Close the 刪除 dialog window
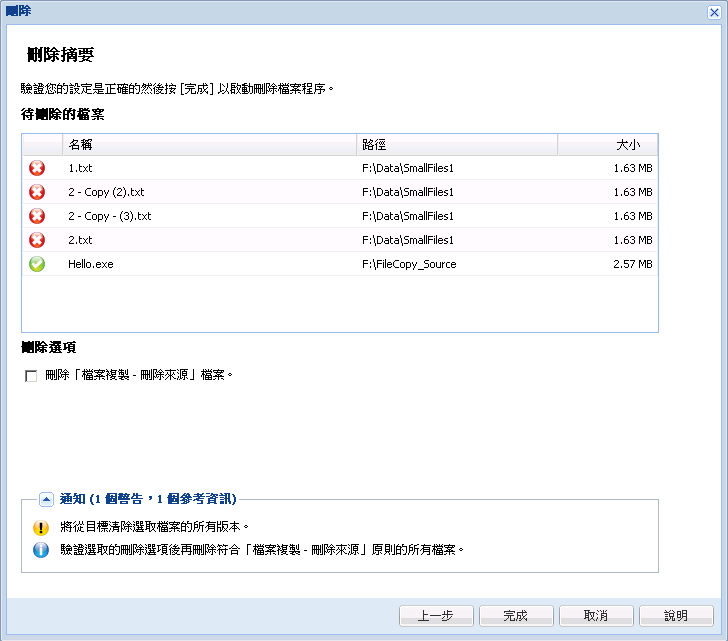The image size is (728, 641). tap(714, 12)
